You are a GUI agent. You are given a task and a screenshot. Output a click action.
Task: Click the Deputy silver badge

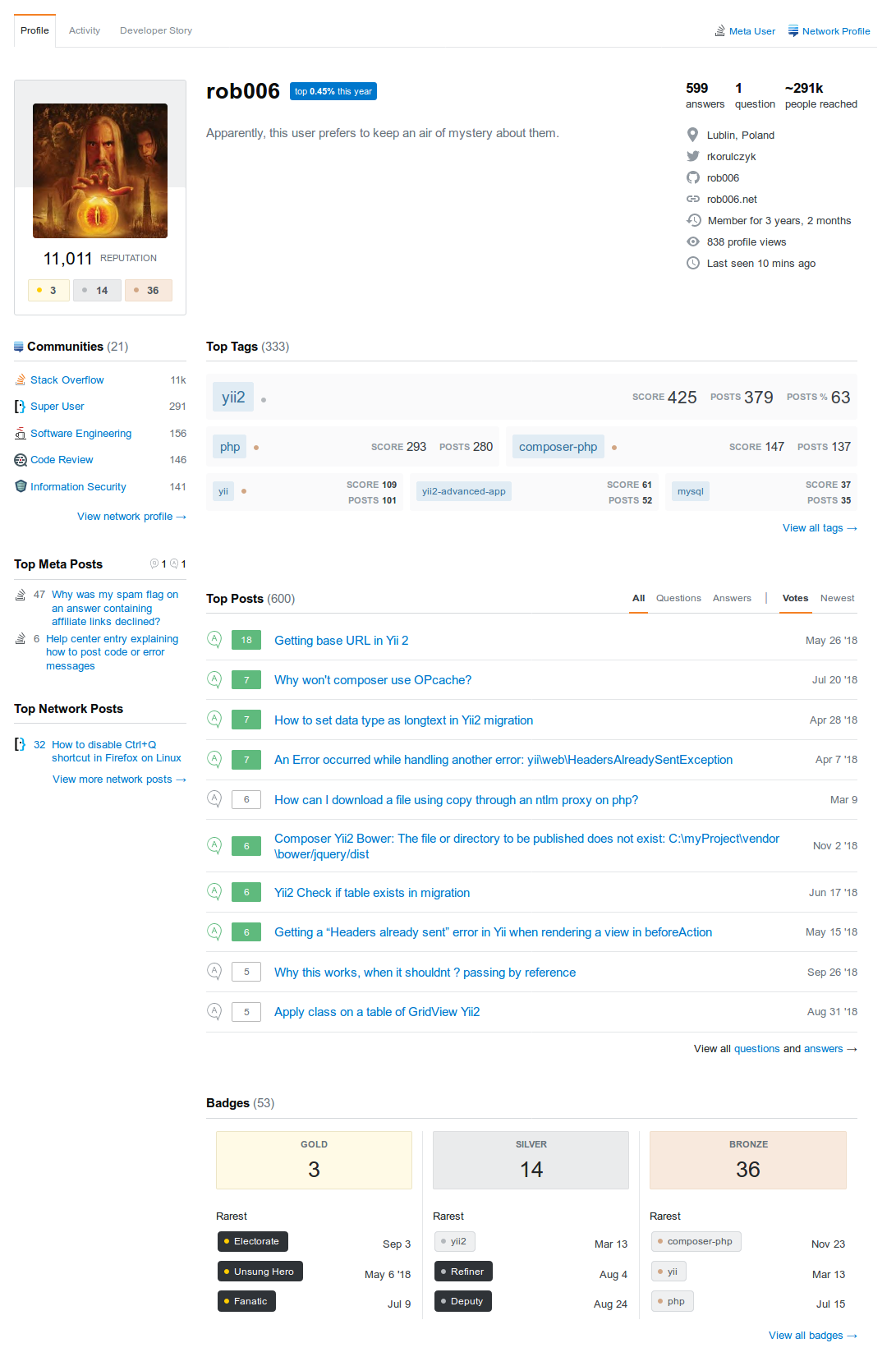[462, 1301]
